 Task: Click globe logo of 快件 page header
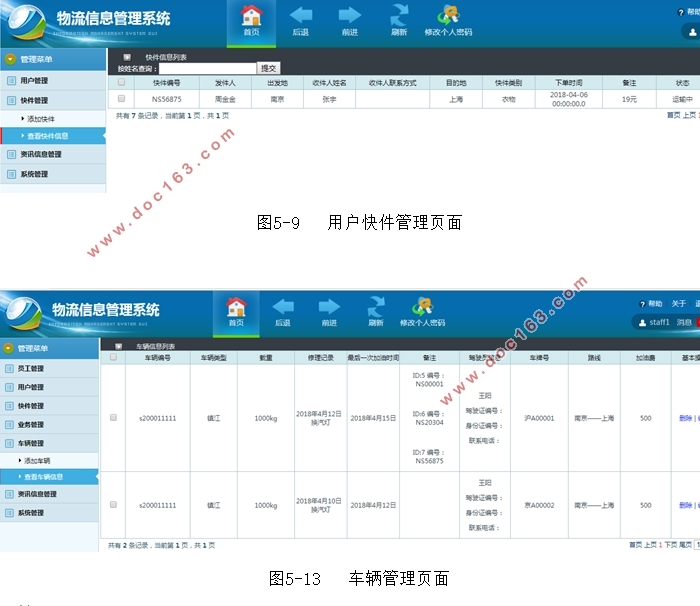tap(26, 21)
